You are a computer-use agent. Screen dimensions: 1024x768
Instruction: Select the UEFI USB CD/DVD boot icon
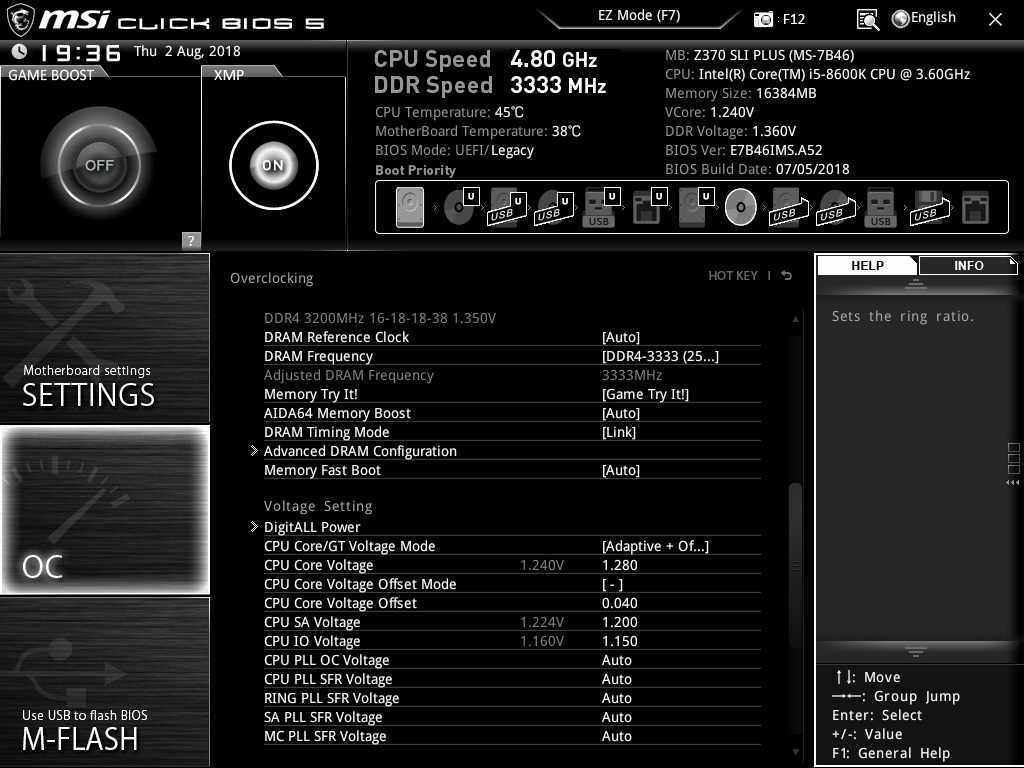[x=554, y=208]
